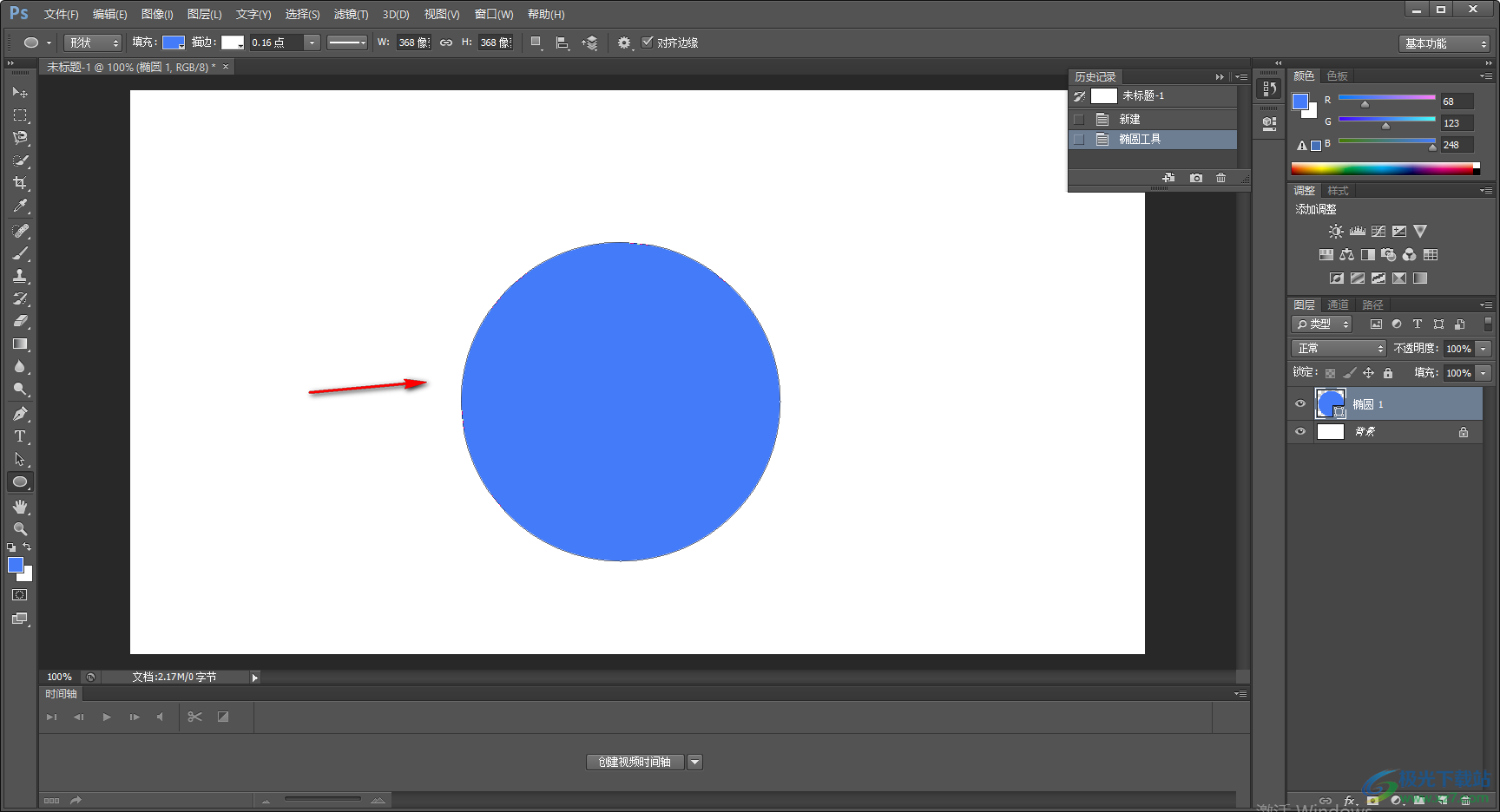Click the 创建视频时间轴 button

635,762
